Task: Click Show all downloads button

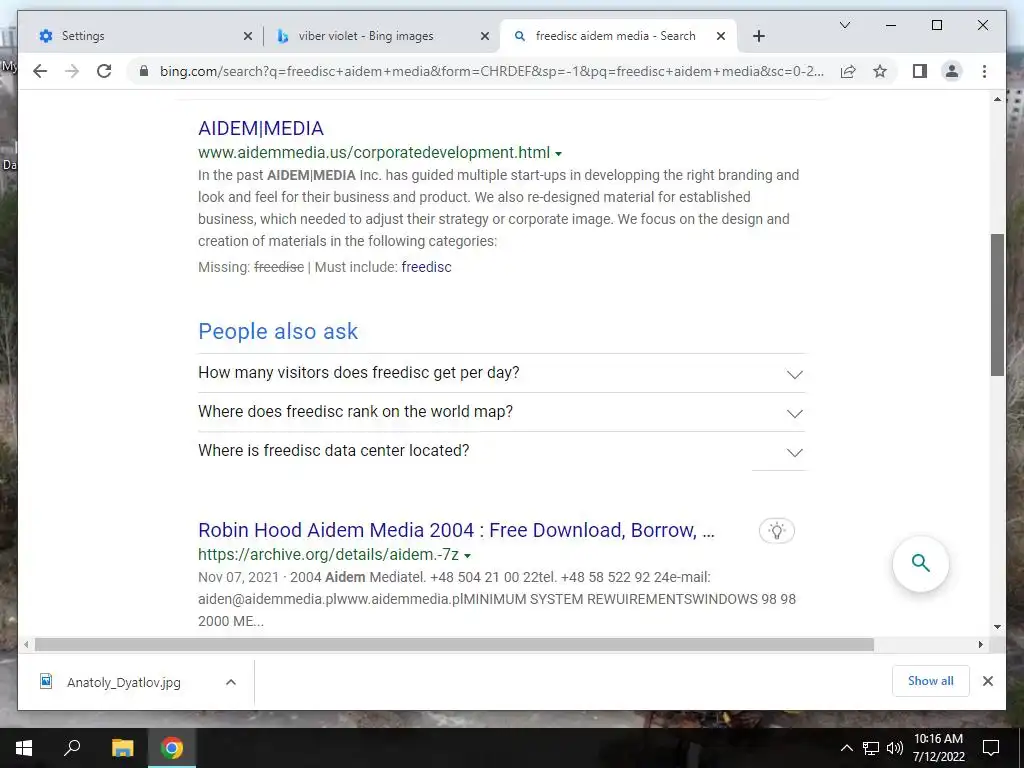Action: point(931,681)
